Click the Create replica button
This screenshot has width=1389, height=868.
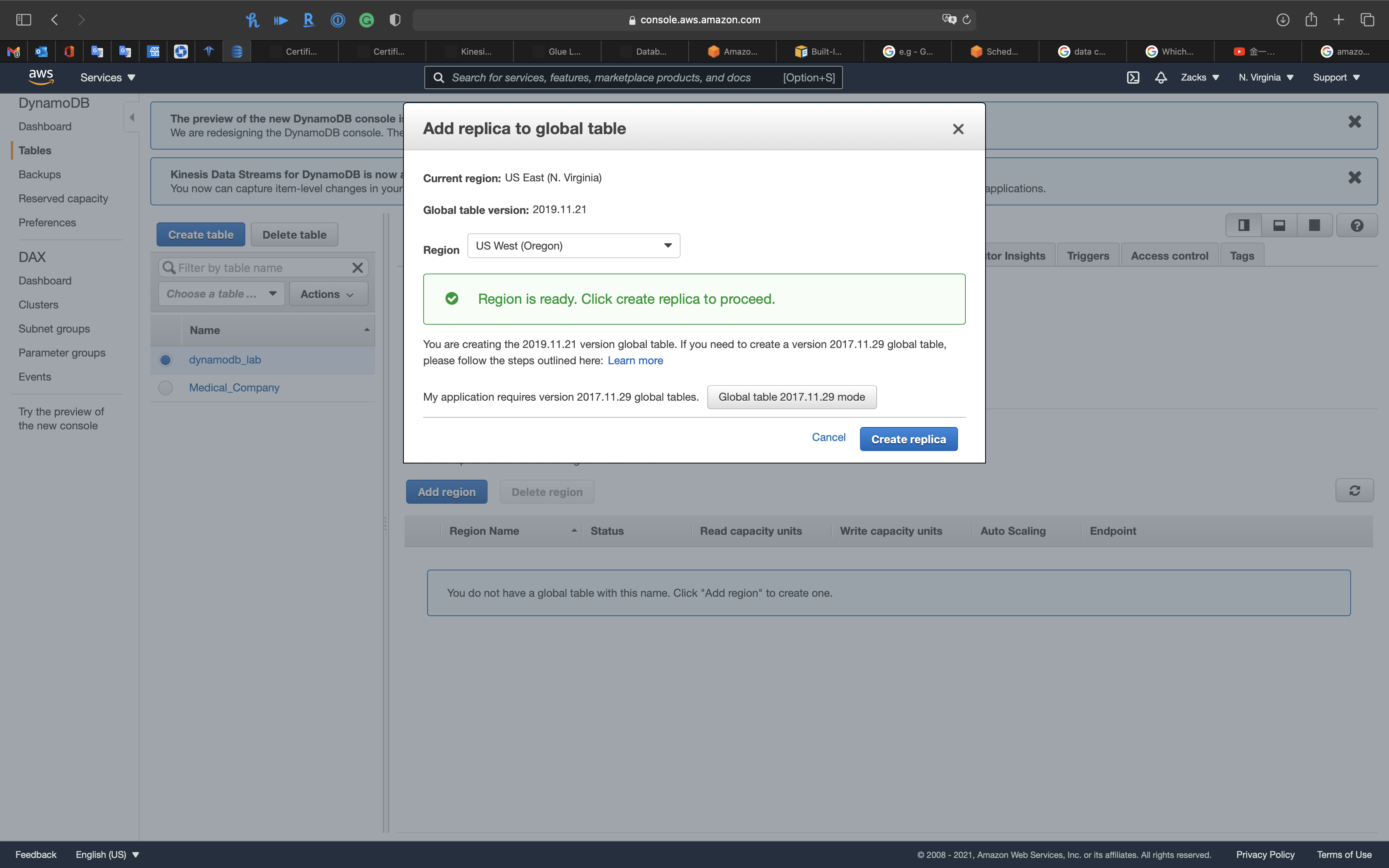(908, 439)
